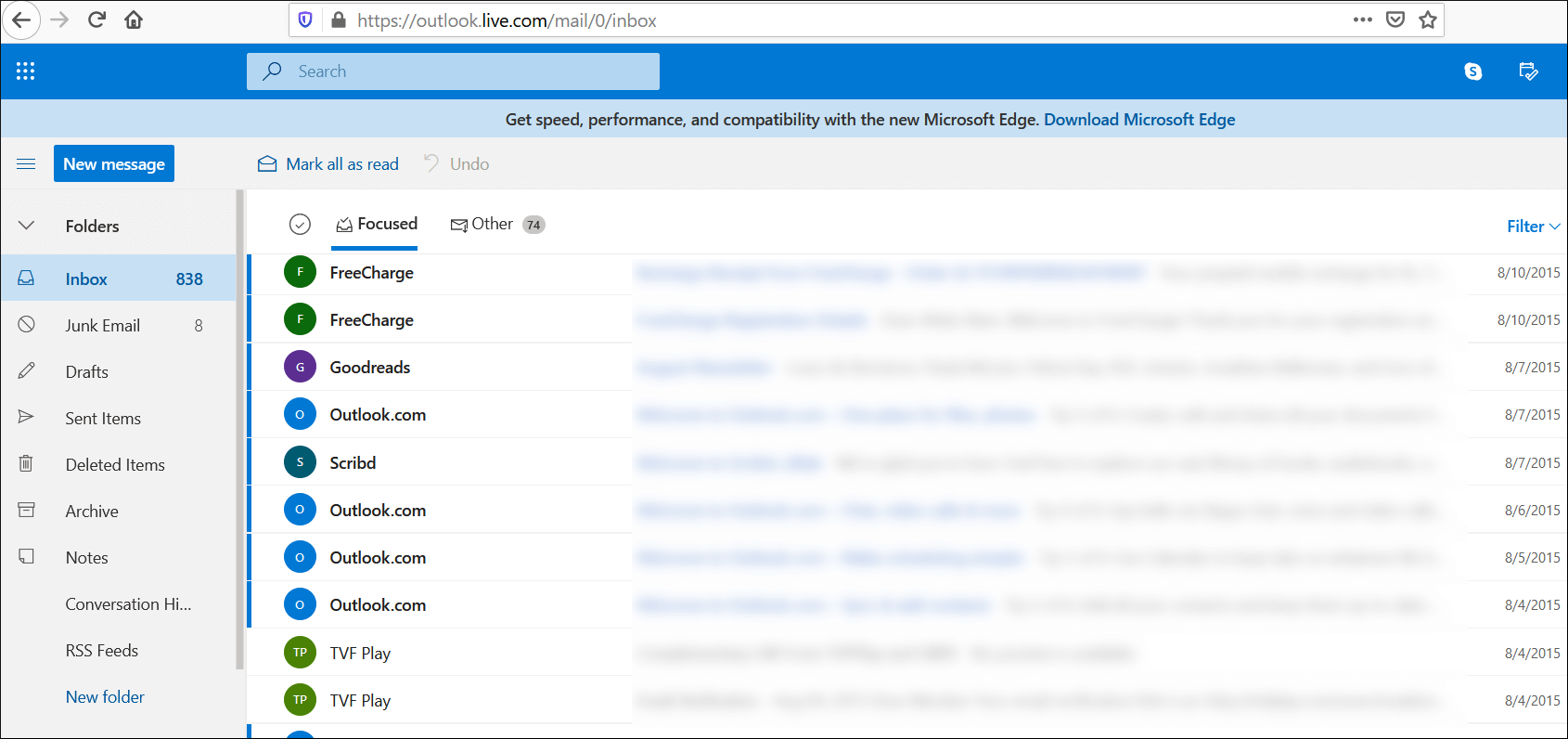Click the Other tab 74 count badge
1568x739 pixels.
(x=533, y=225)
